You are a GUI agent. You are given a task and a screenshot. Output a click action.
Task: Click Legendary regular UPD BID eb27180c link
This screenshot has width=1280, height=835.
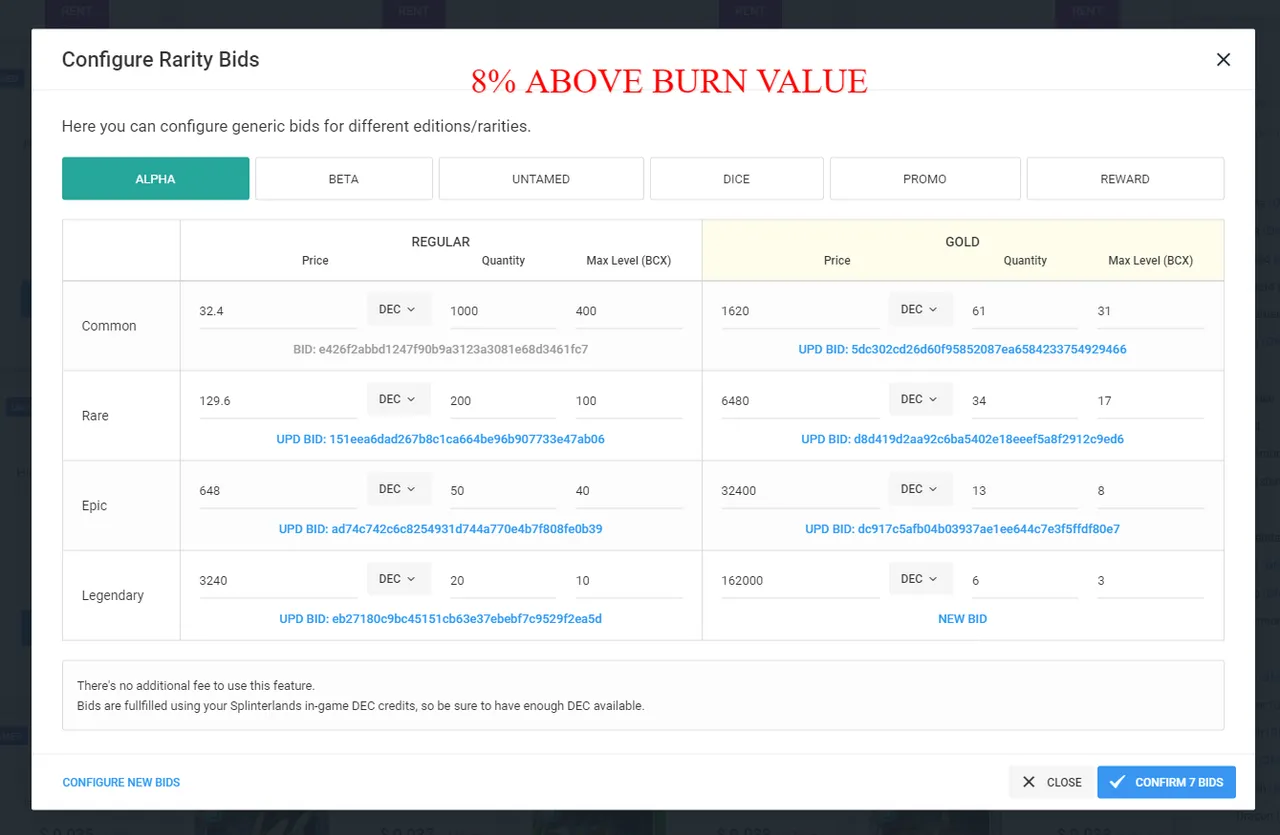pyautogui.click(x=441, y=619)
